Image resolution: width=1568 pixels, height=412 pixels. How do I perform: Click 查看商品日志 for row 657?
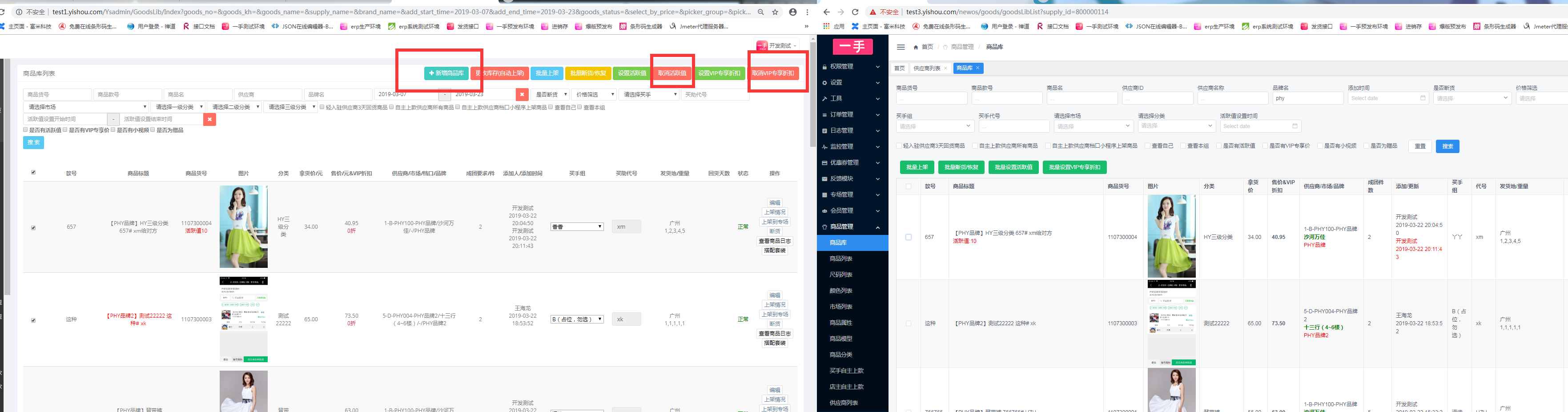[774, 241]
